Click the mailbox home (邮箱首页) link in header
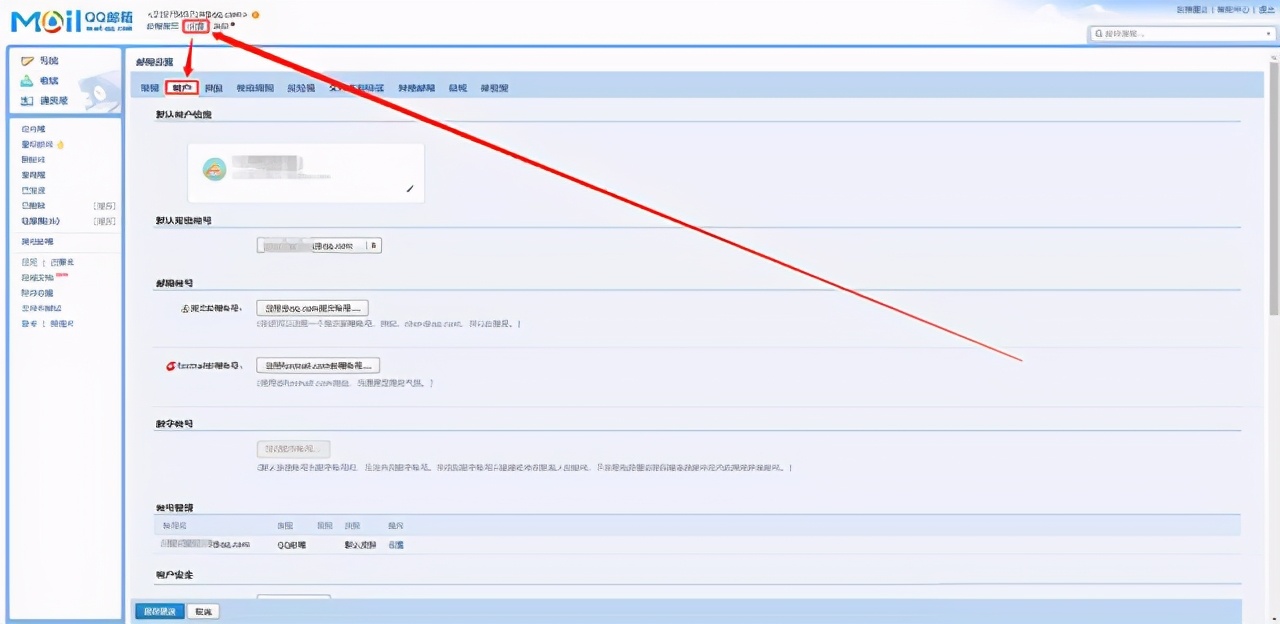 (163, 26)
